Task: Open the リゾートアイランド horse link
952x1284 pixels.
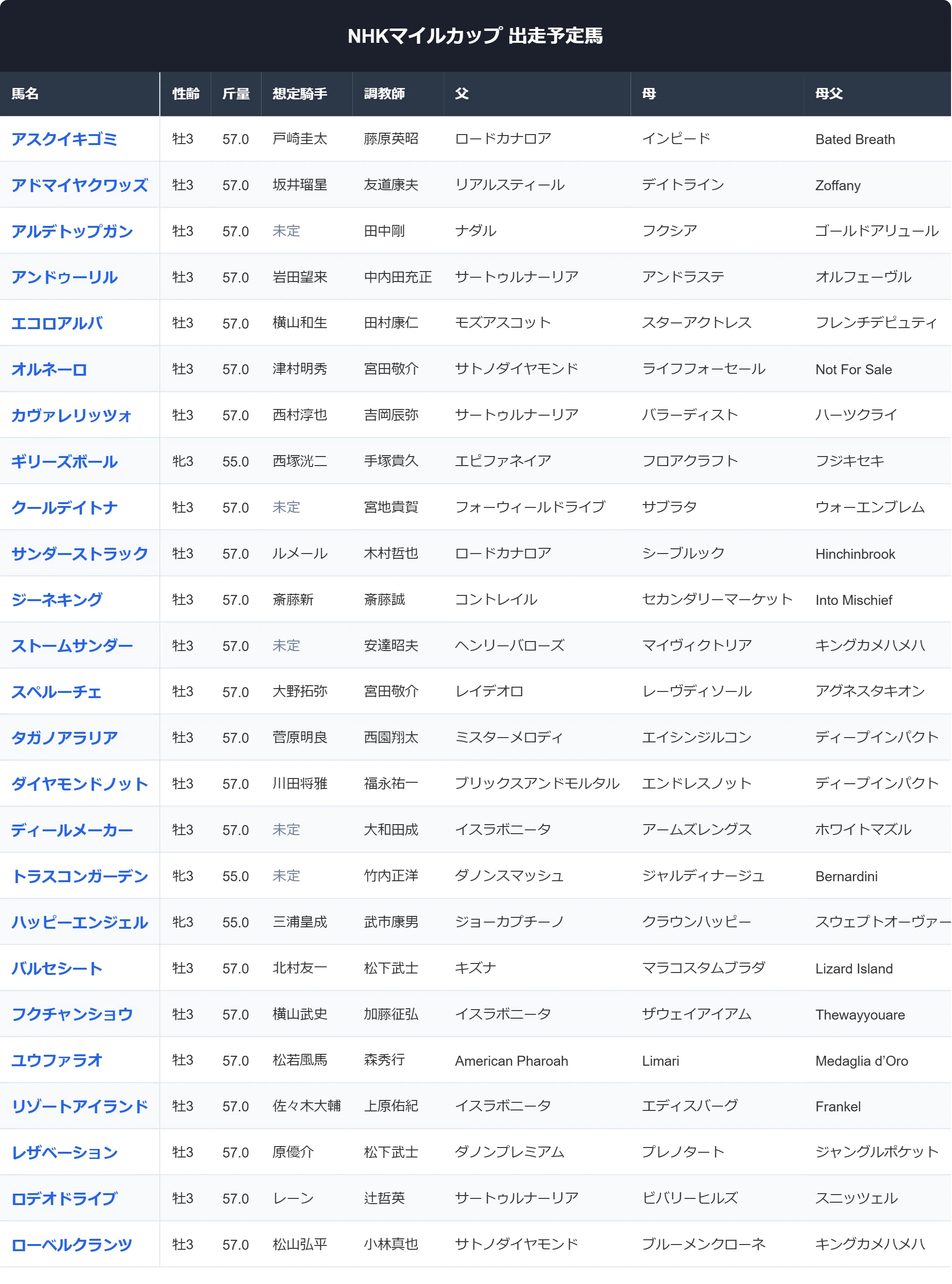Action: (79, 1107)
